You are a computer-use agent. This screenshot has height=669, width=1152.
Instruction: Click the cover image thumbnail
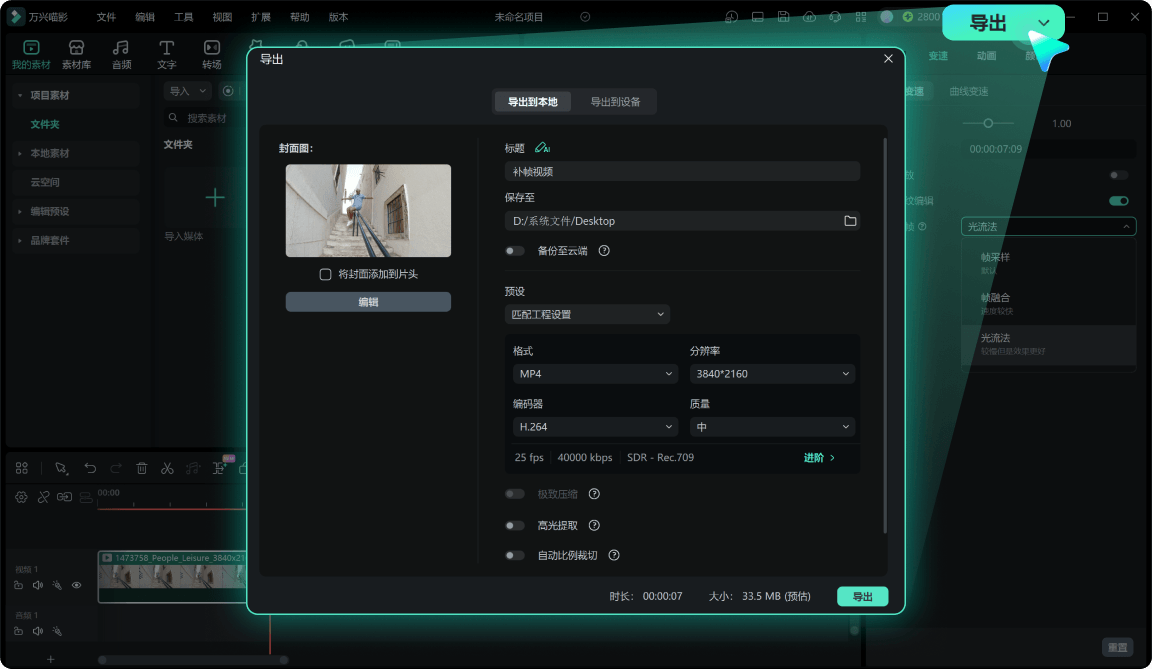368,211
